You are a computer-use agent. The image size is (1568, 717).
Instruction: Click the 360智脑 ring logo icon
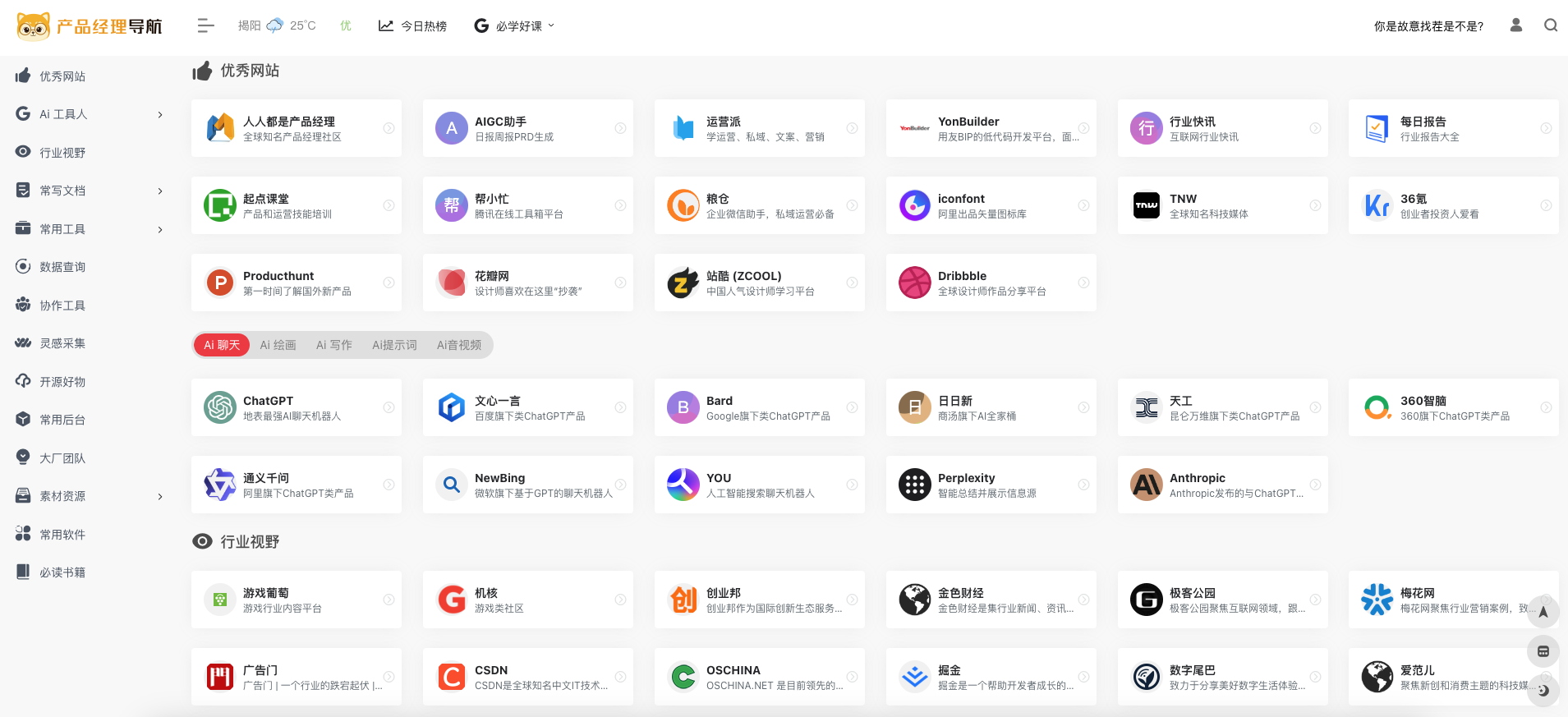tap(1377, 407)
